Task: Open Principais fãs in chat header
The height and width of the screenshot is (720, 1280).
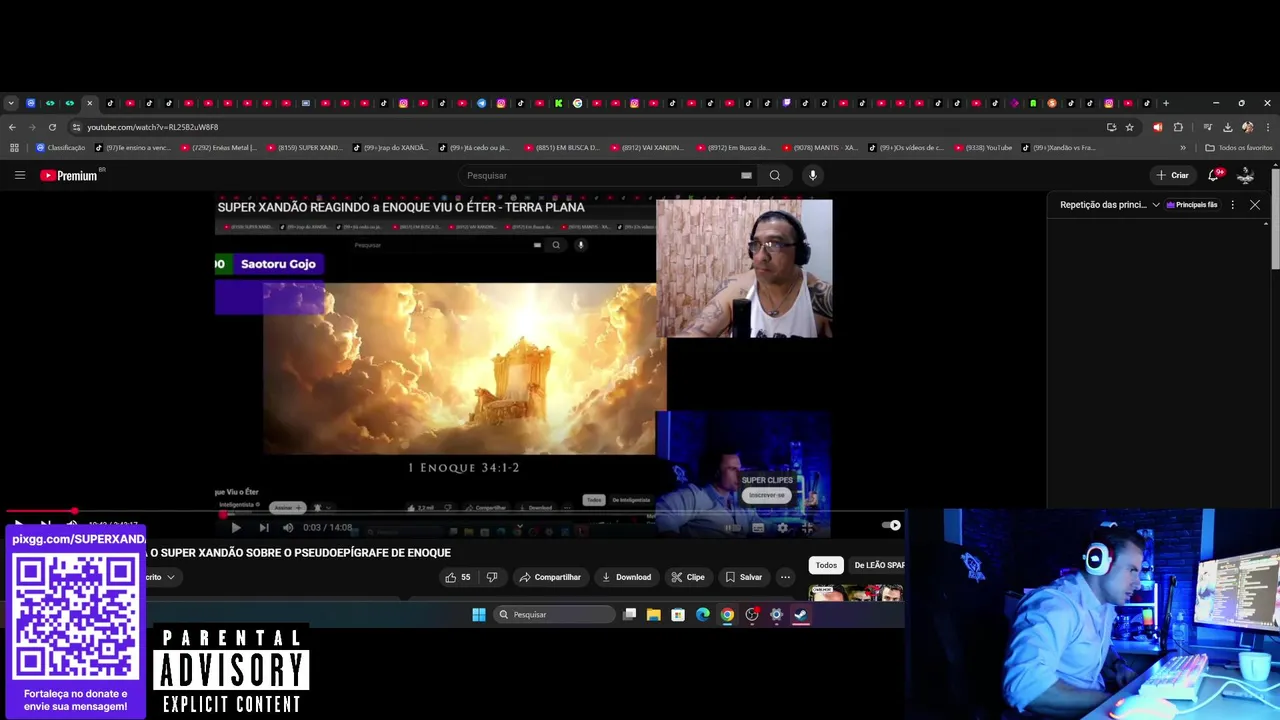Action: pos(1192,205)
